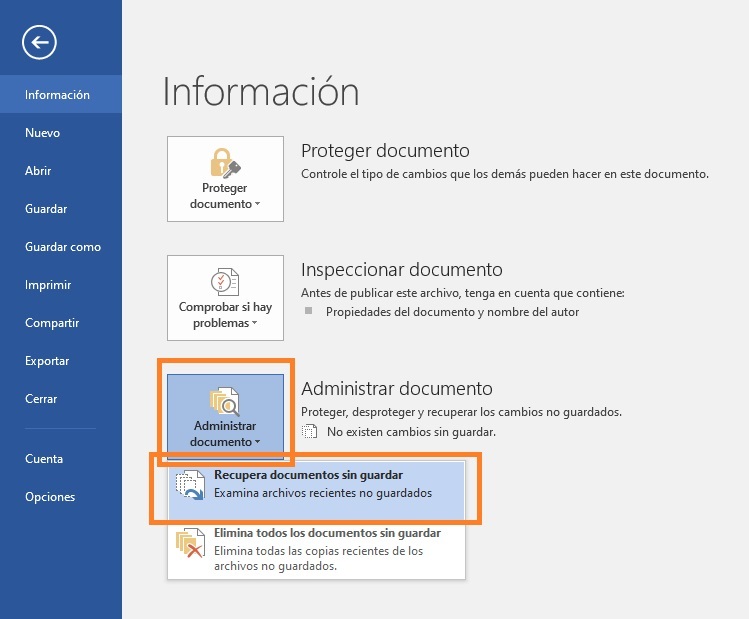The width and height of the screenshot is (749, 619).
Task: Click Propiedades del documento y nombre del autor text
Action: click(452, 312)
